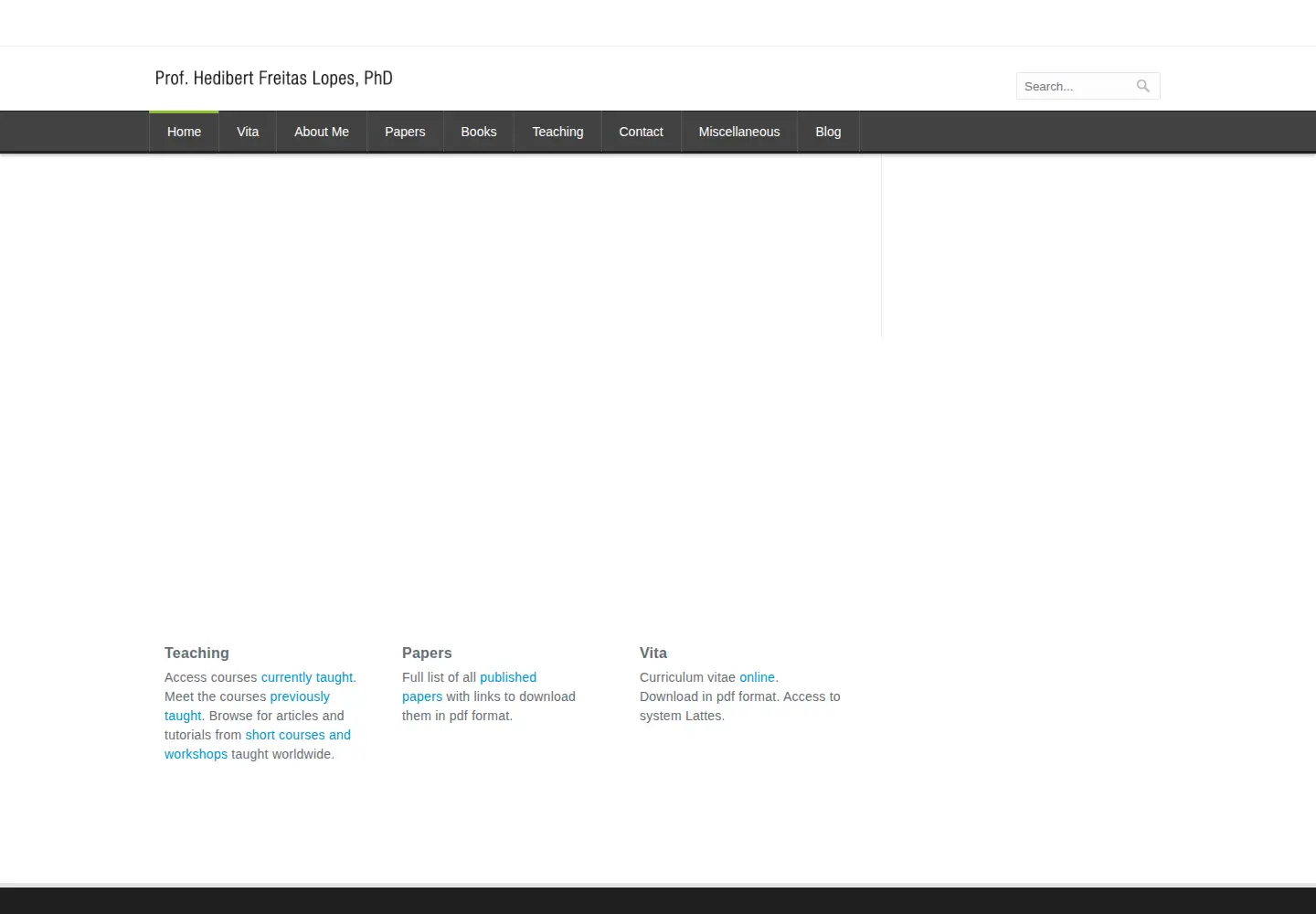The width and height of the screenshot is (1316, 914).
Task: Click the site title Prof. Hedibert Freitas Lopes
Action: (274, 78)
